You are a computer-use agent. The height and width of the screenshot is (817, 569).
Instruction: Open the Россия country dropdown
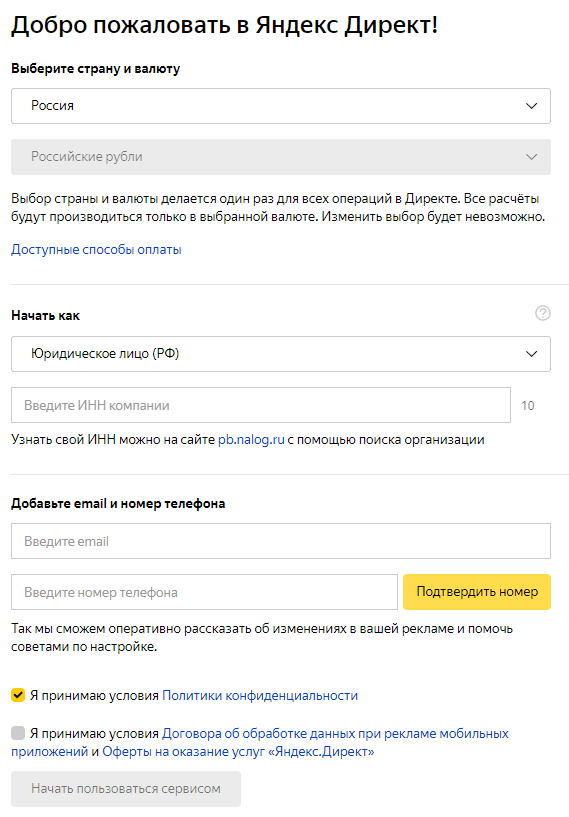click(281, 106)
